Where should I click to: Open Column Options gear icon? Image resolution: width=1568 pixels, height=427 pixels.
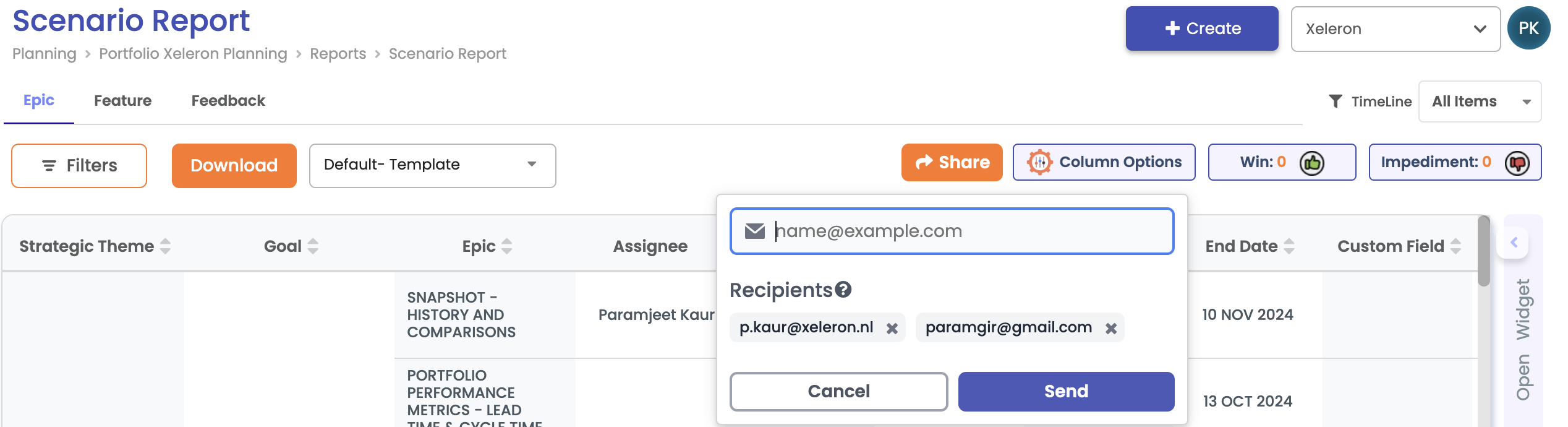pos(1039,163)
